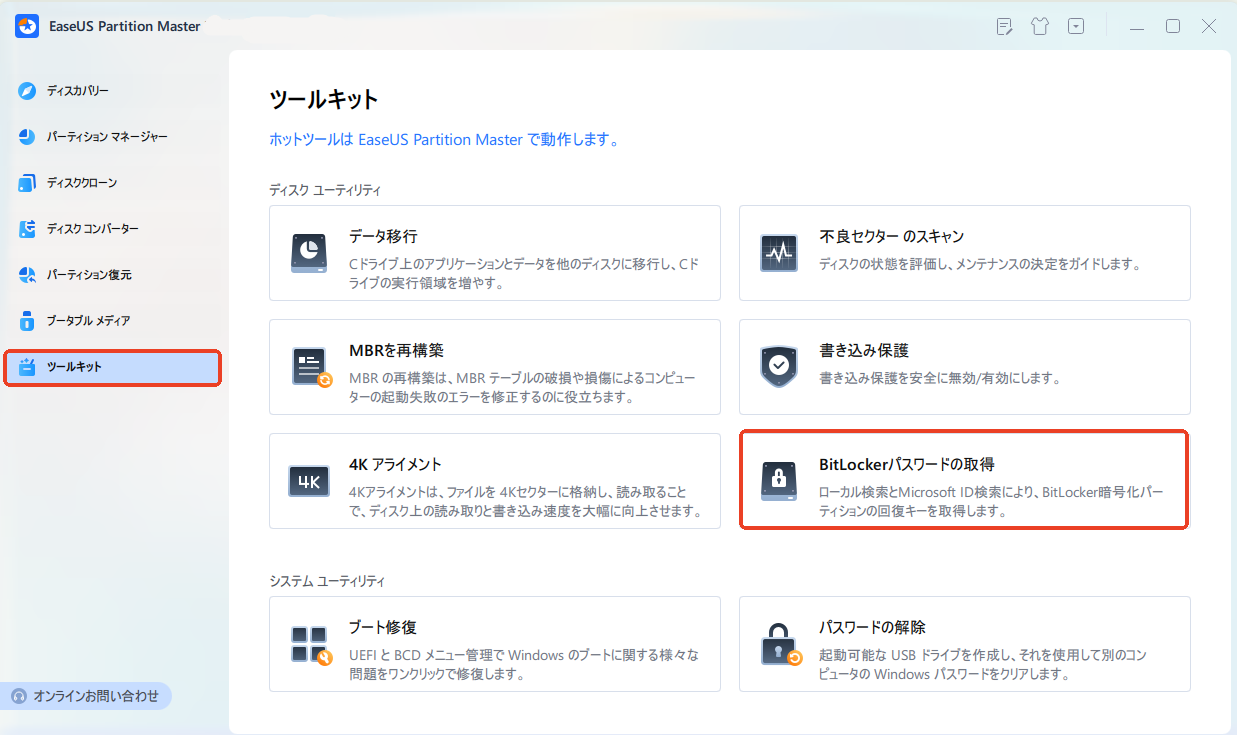
Task: Click the EaseUS logo in top-left corner
Action: [26, 25]
